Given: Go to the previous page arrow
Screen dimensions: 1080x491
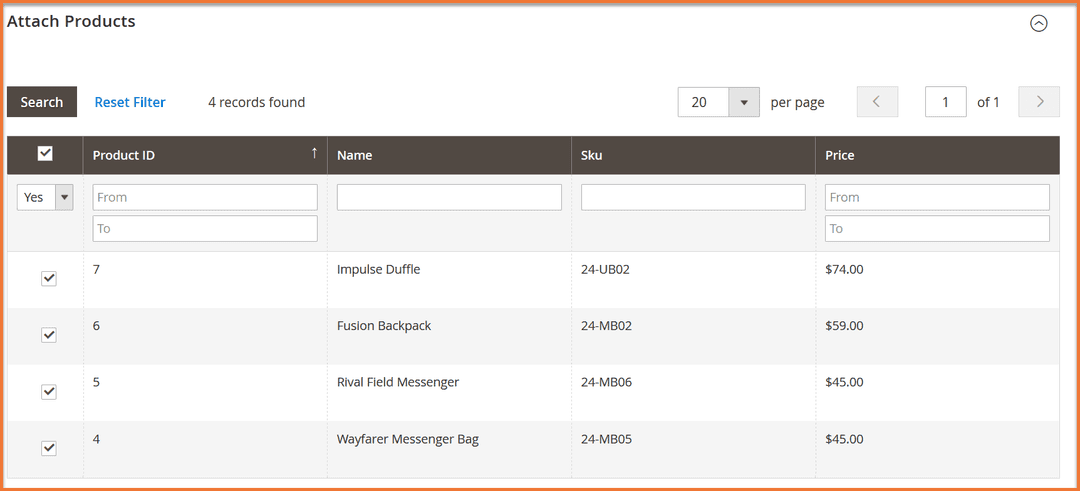Looking at the screenshot, I should [877, 102].
